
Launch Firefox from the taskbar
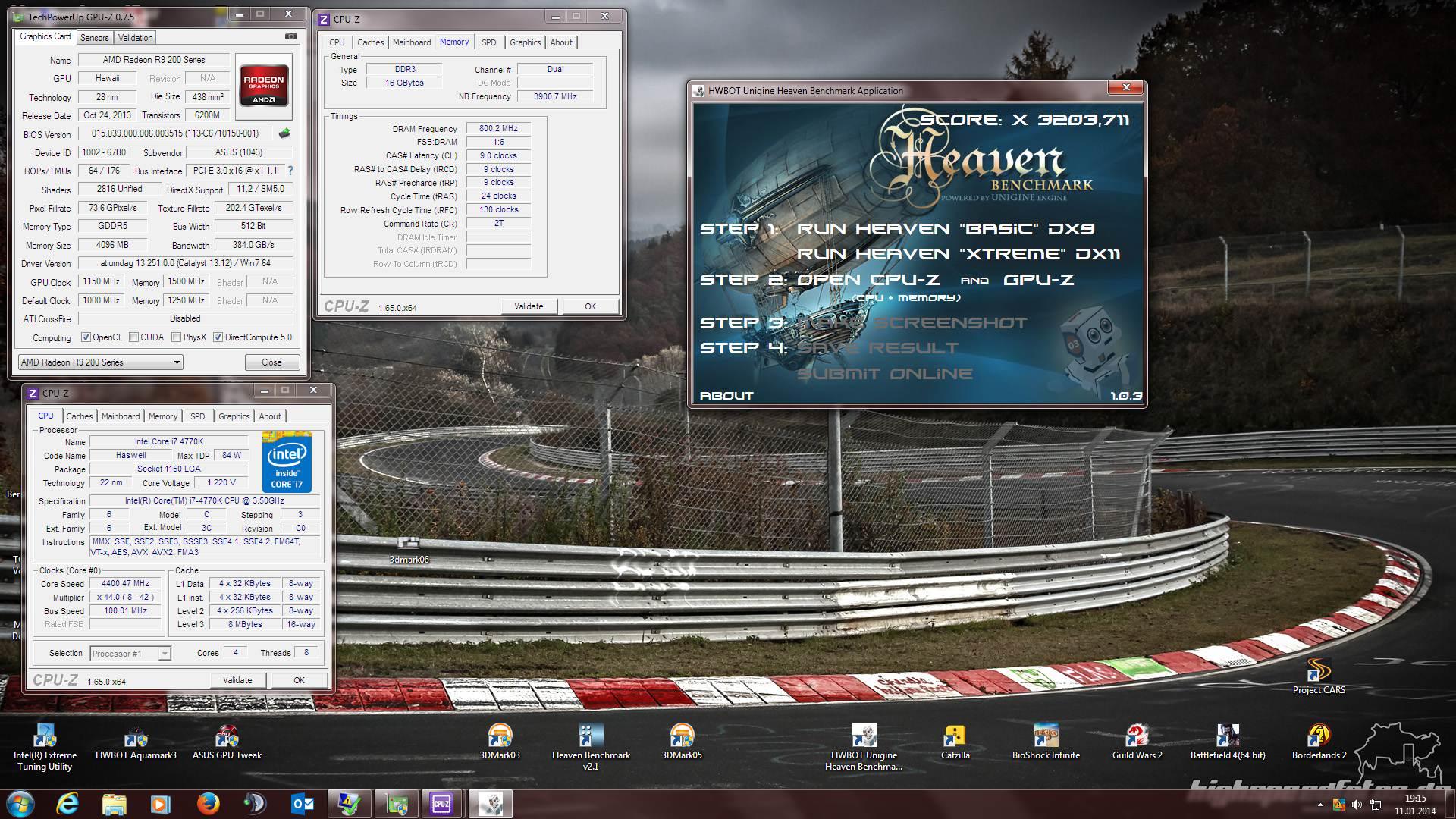[208, 804]
